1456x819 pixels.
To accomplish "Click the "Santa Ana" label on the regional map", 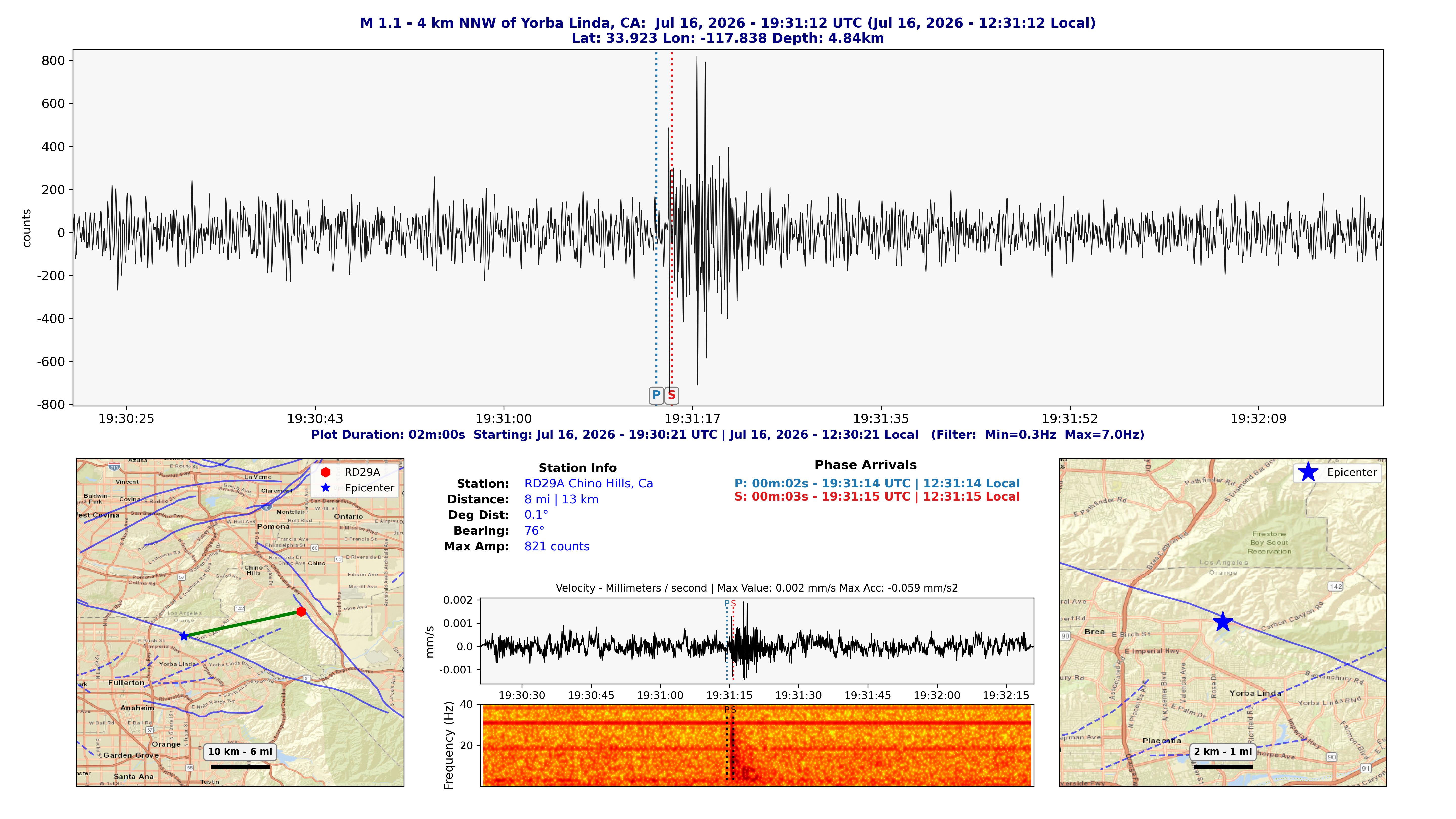I will pyautogui.click(x=133, y=777).
